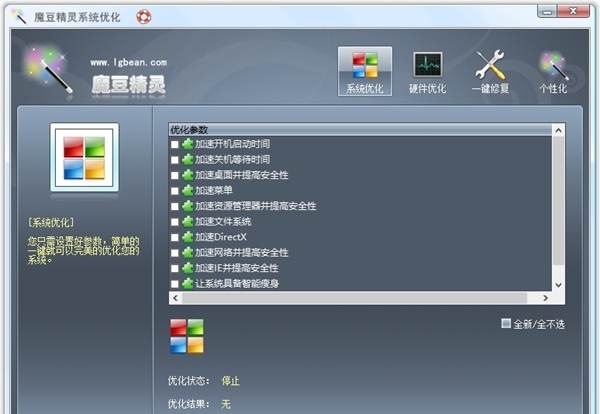Image resolution: width=600 pixels, height=414 pixels.
Task: Click the magic wand logo in header
Action: 49,71
